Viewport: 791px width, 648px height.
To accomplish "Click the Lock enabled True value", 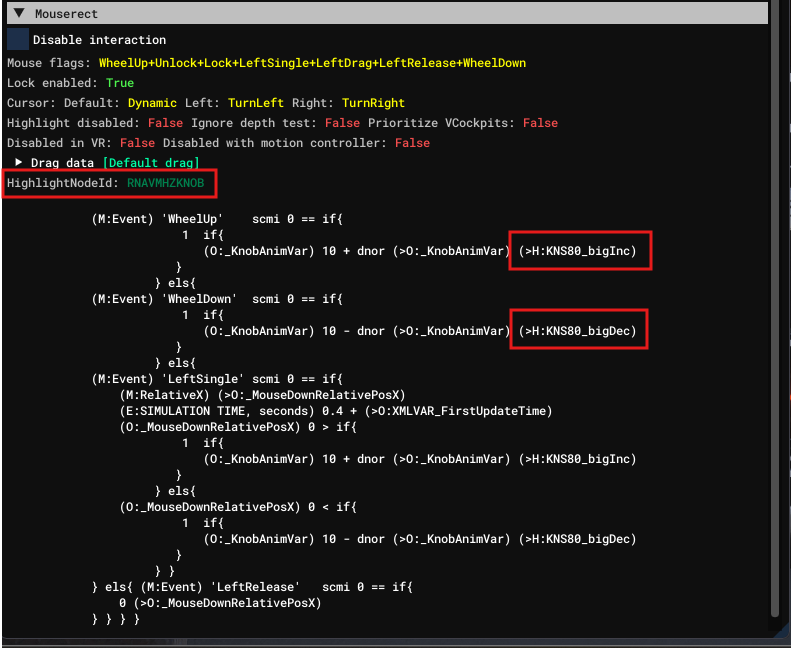I will click(x=119, y=83).
